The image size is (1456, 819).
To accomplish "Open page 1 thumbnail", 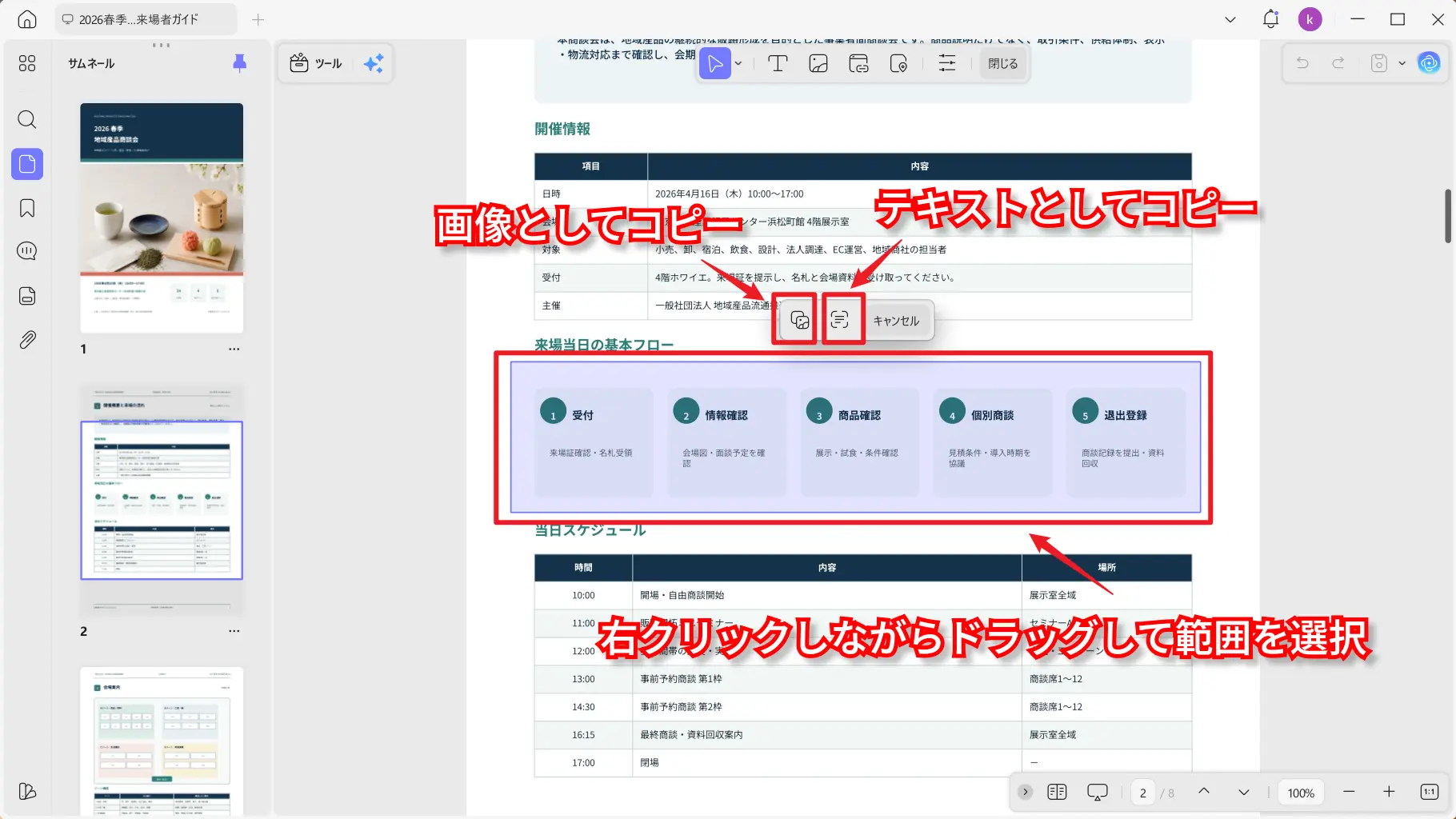I will (x=162, y=218).
